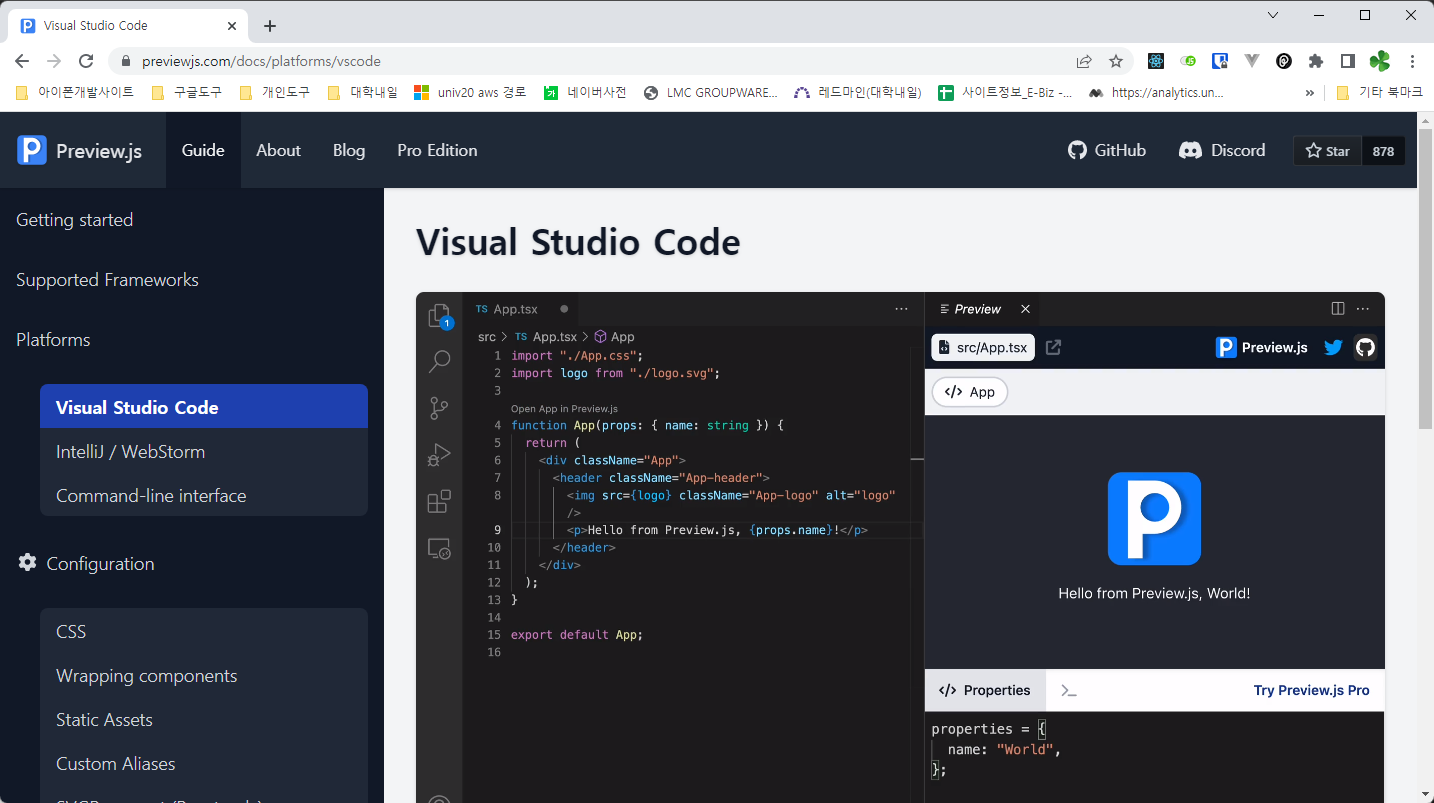Click the share page icon in the address bar
1434x803 pixels.
point(1084,61)
